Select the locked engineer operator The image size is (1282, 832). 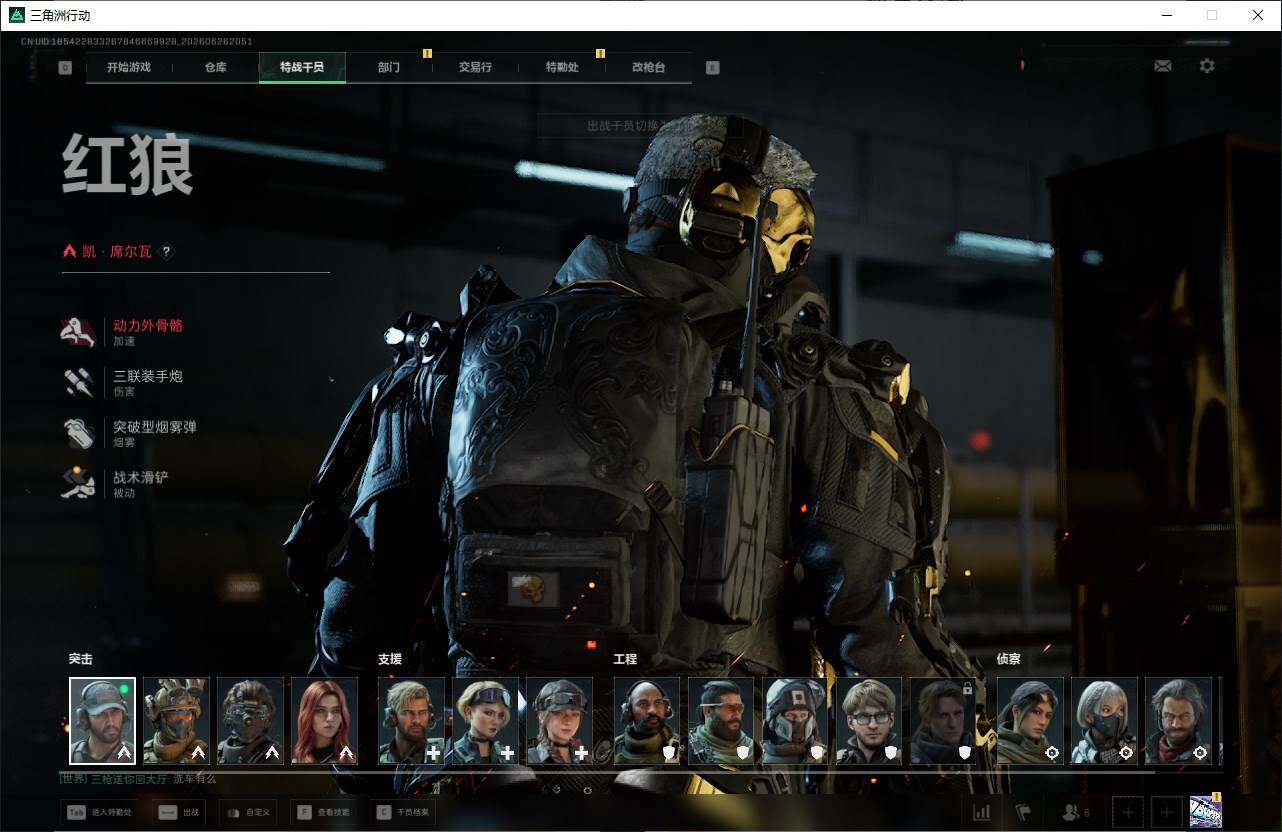[x=943, y=721]
